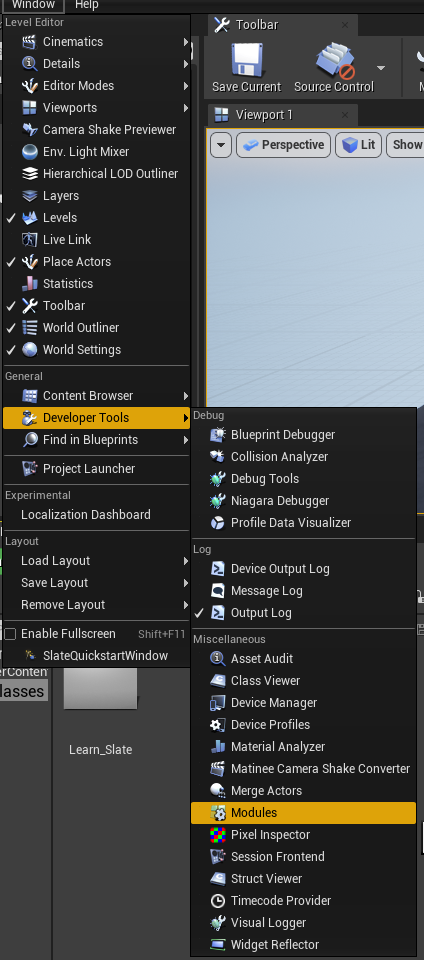Screen dimensions: 424x960
Task: Enable the Fullscreen checkbox
Action: tap(10, 634)
